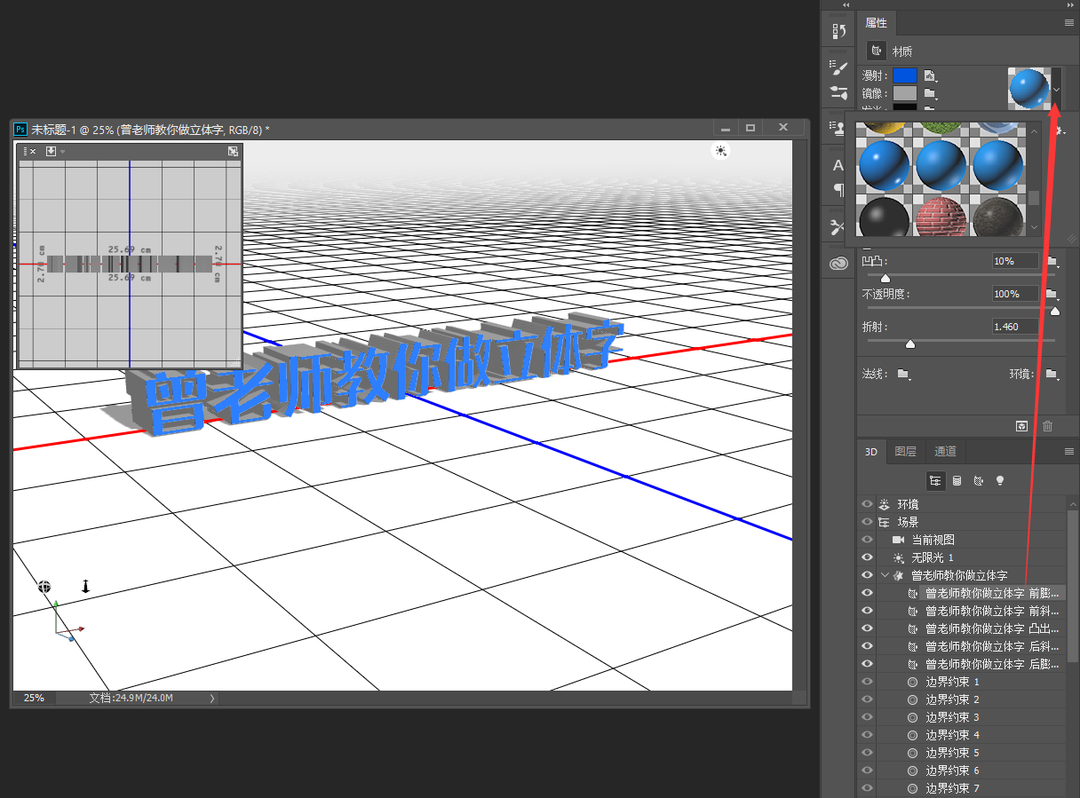
Task: Toggle visibility of 环境 environment
Action: click(867, 504)
